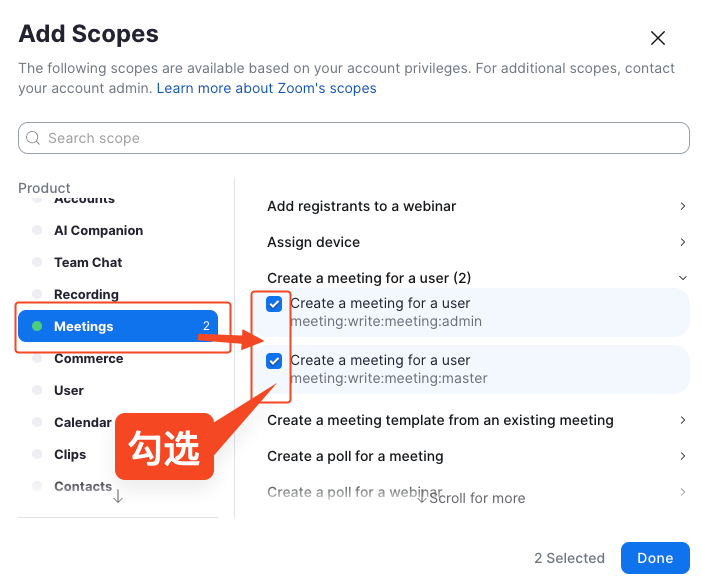Type in the Search scope field
The width and height of the screenshot is (701, 581).
[360, 138]
